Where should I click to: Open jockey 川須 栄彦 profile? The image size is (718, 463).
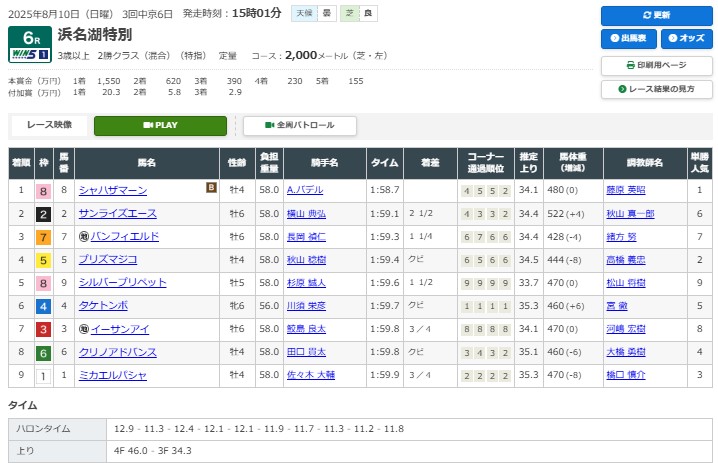[x=305, y=306]
